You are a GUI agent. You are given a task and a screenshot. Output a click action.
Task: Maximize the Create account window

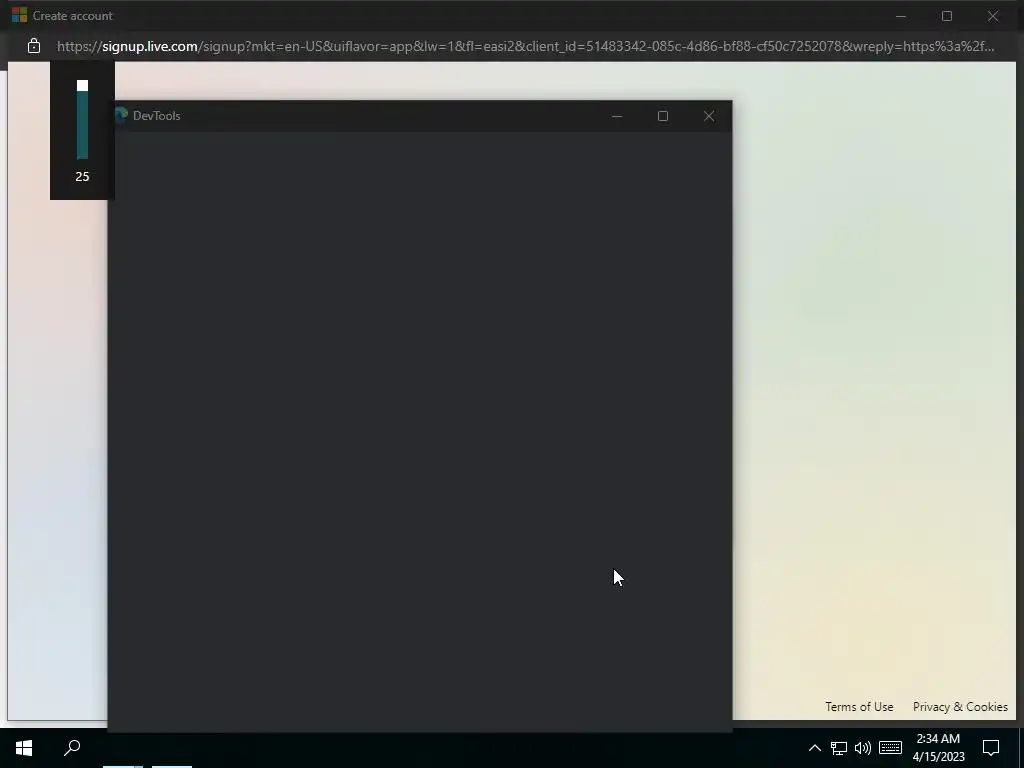(947, 16)
